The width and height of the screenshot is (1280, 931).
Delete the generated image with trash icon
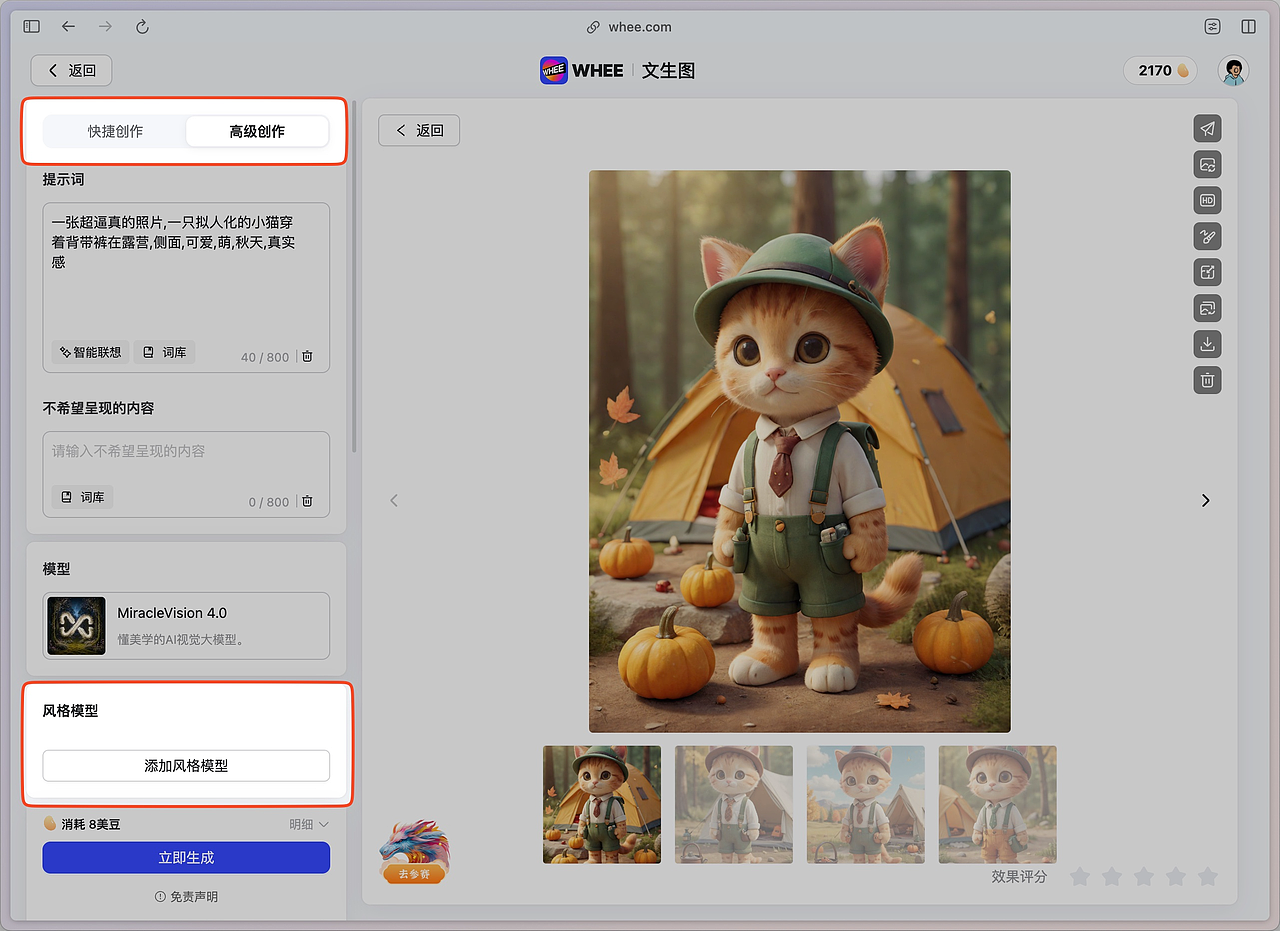pos(1207,380)
